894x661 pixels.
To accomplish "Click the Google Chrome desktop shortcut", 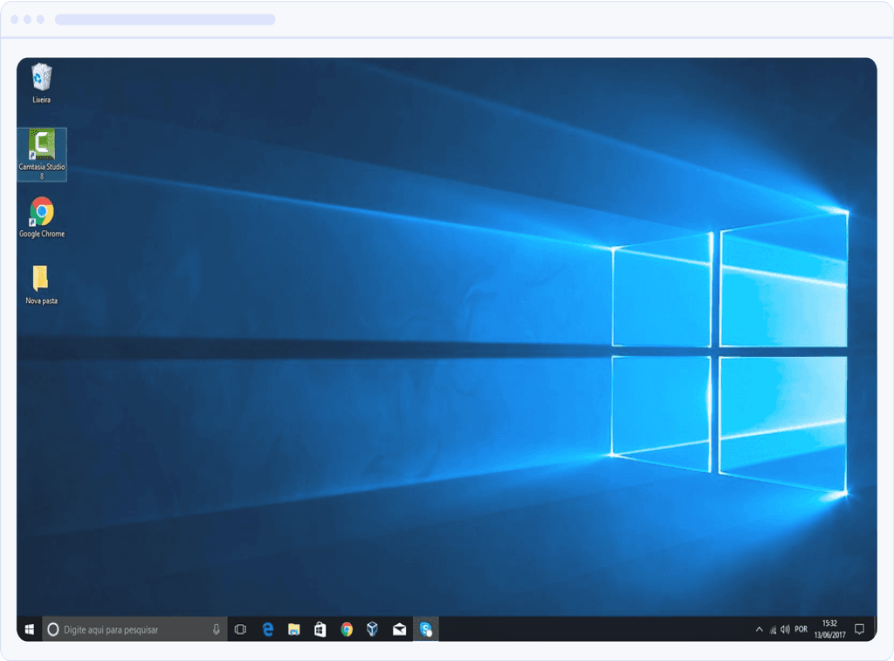I will coord(41,213).
